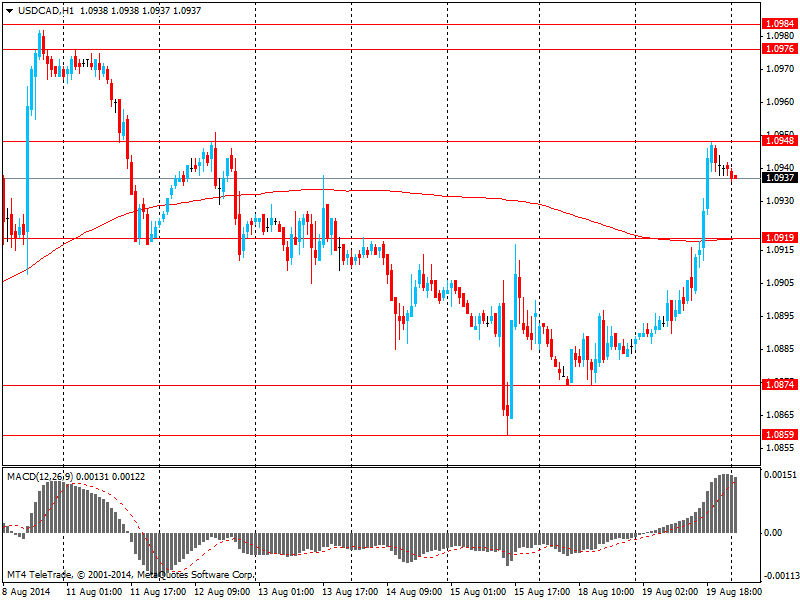
Task: Click the MT4 TeleTrade copyright text
Action: pos(130,575)
